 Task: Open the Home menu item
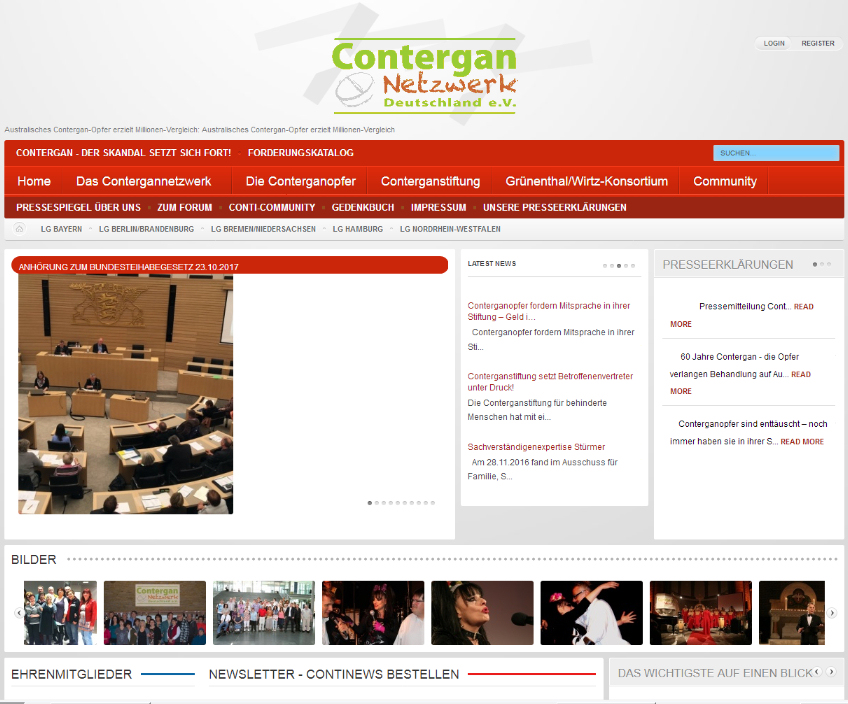click(x=34, y=181)
